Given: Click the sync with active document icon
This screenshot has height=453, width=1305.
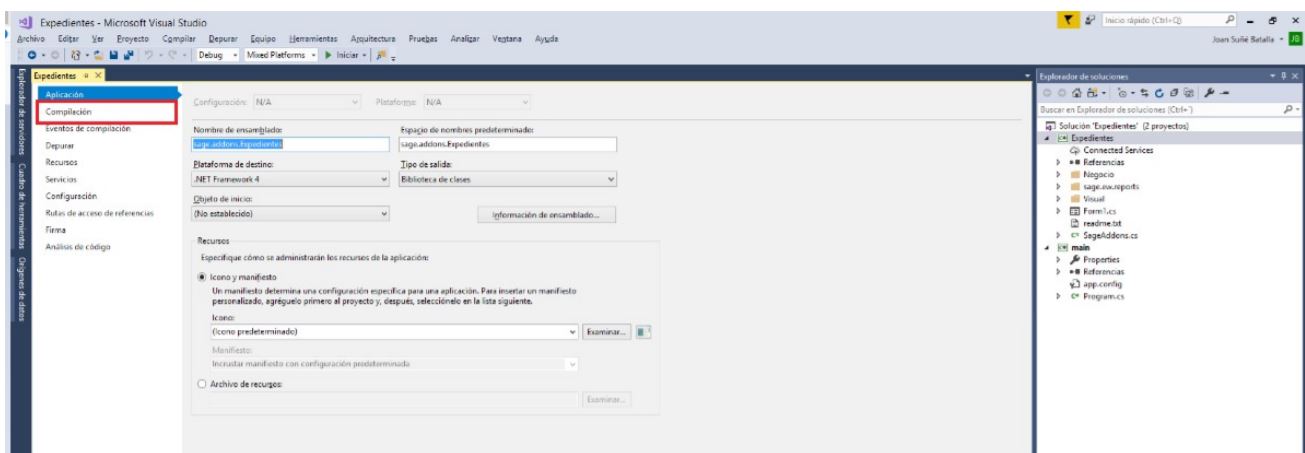Looking at the screenshot, I should click(x=1144, y=92).
